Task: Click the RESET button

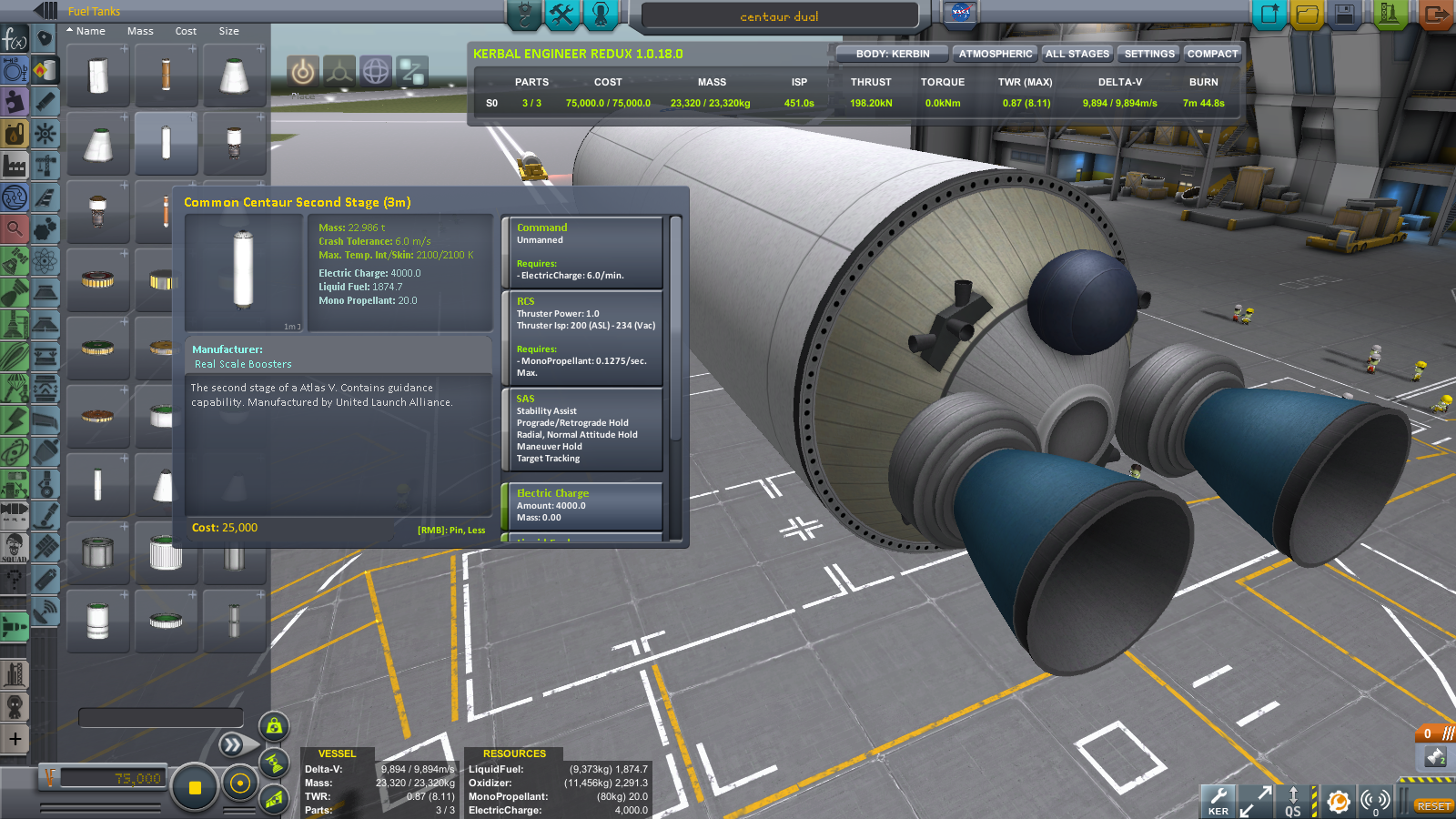Action: tap(1433, 806)
